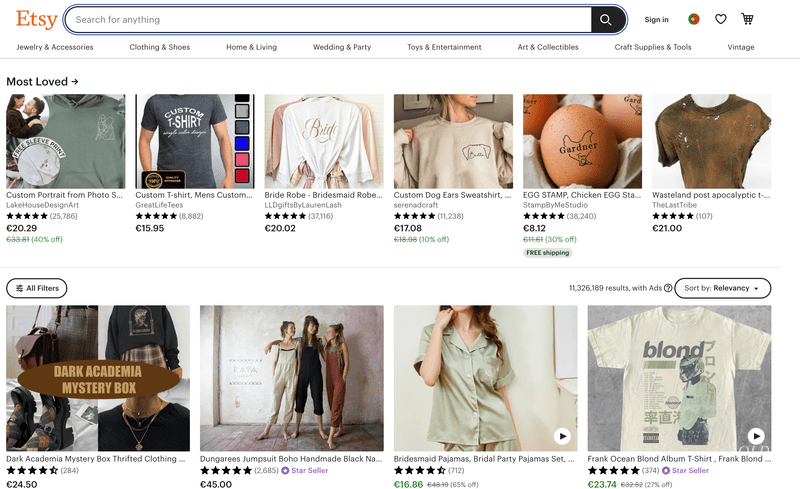The image size is (800, 489).
Task: Click Custom Portrait from Photo title
Action: (x=64, y=195)
